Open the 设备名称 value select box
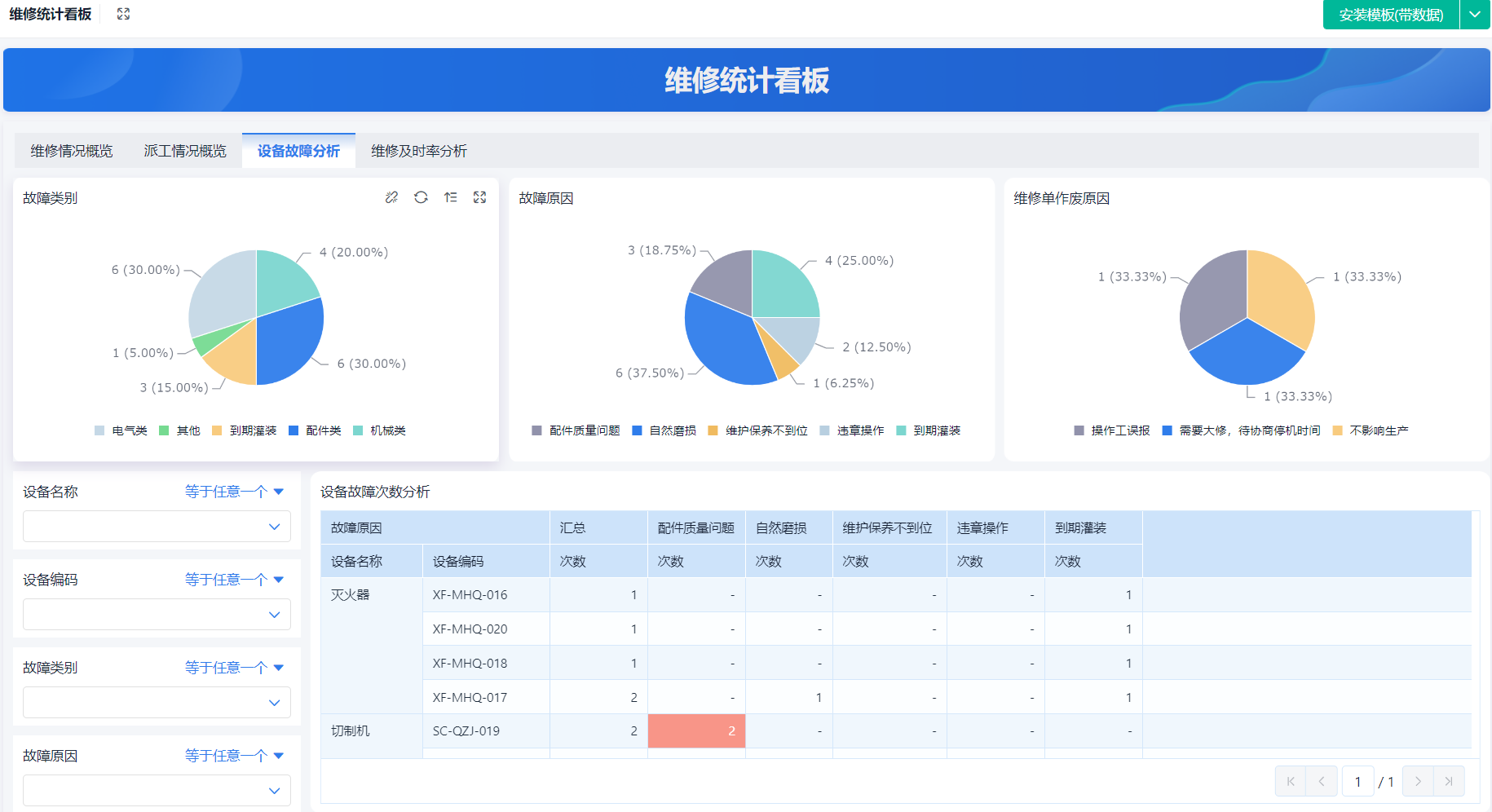This screenshot has height=812, width=1492. click(157, 527)
